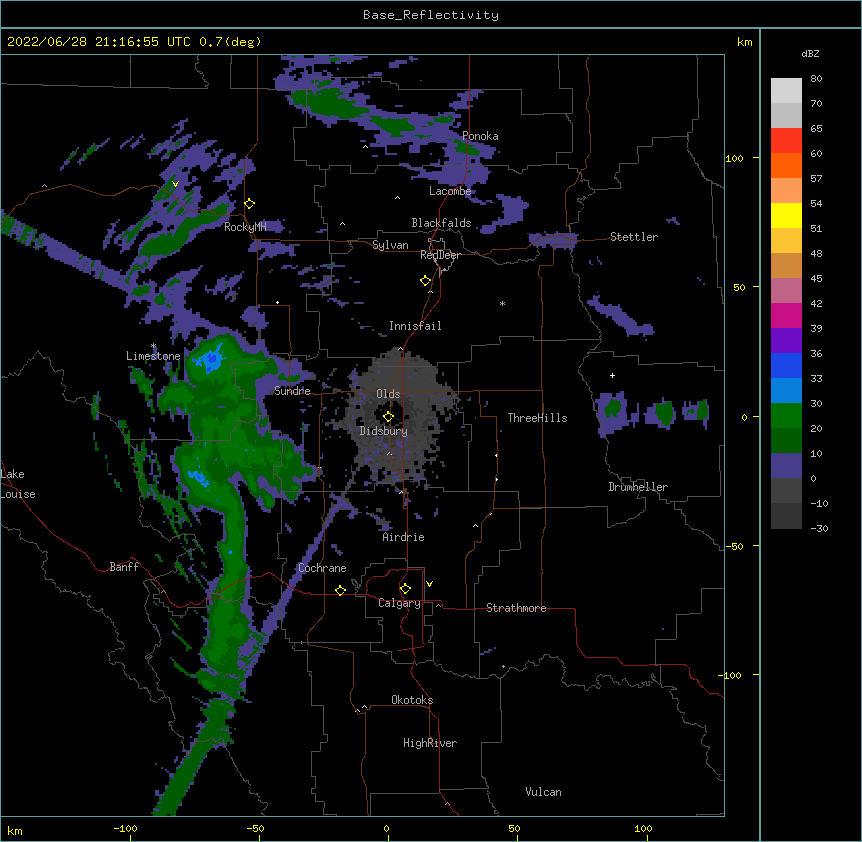Pick the dark green 10-20 dBZ swatch
Image resolution: width=862 pixels, height=842 pixels.
click(786, 441)
